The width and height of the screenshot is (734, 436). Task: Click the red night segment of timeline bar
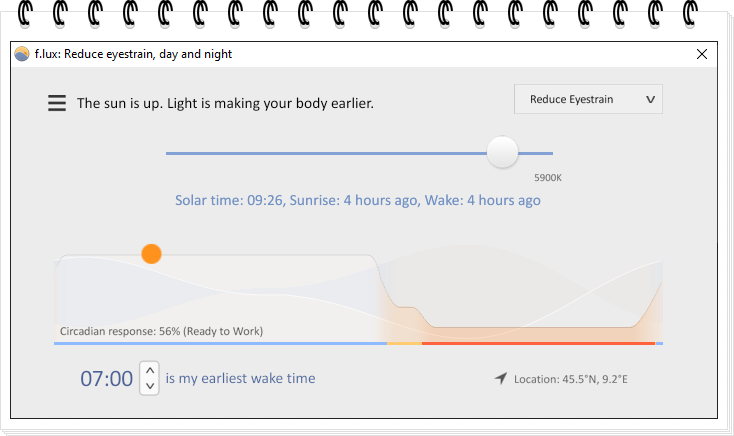coord(538,344)
